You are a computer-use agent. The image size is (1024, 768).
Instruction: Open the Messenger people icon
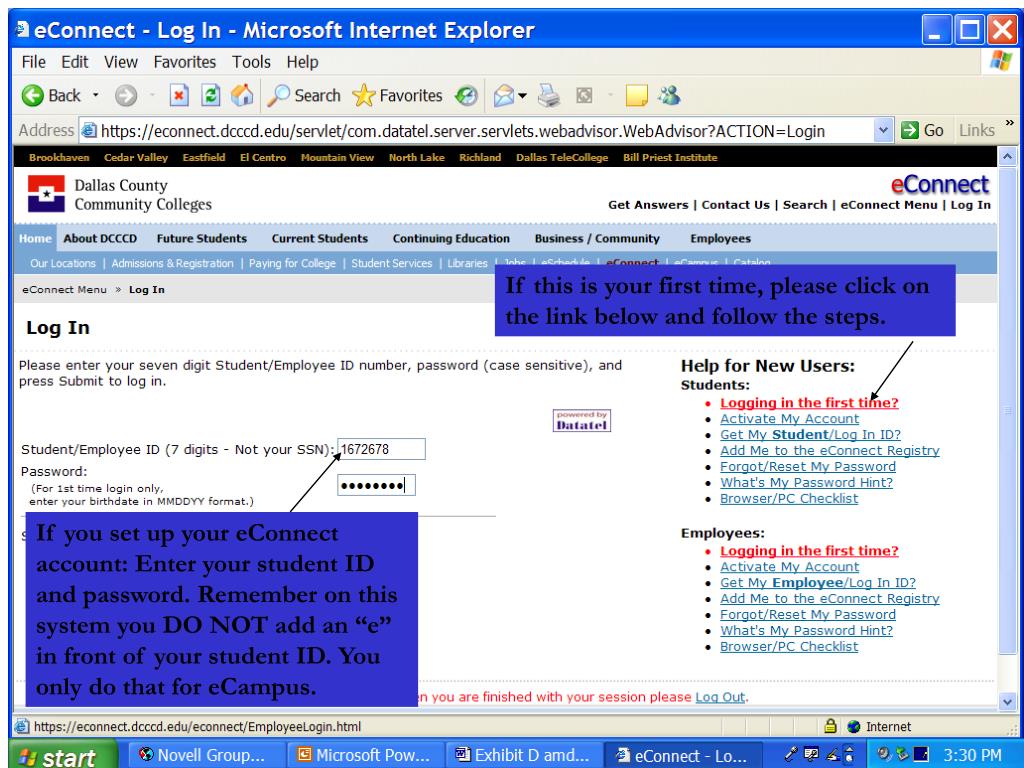coord(669,96)
